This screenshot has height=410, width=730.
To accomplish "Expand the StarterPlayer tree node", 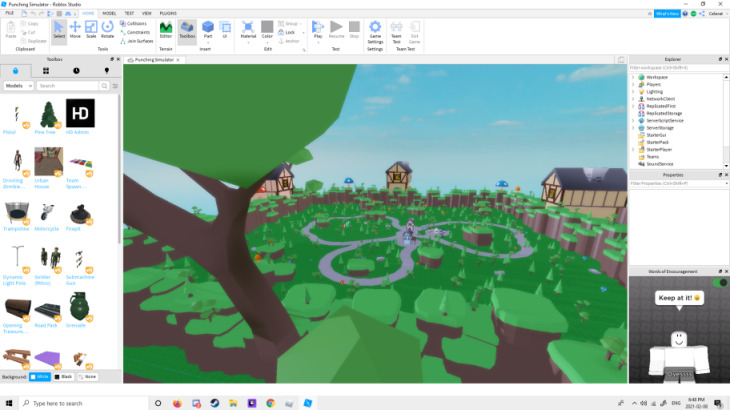I will [633, 149].
